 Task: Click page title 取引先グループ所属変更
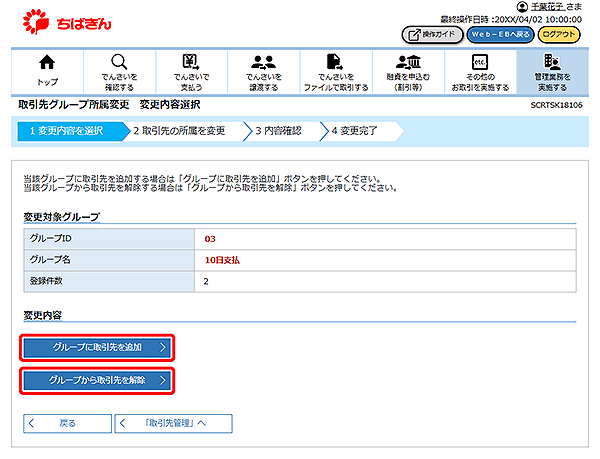pyautogui.click(x=73, y=104)
